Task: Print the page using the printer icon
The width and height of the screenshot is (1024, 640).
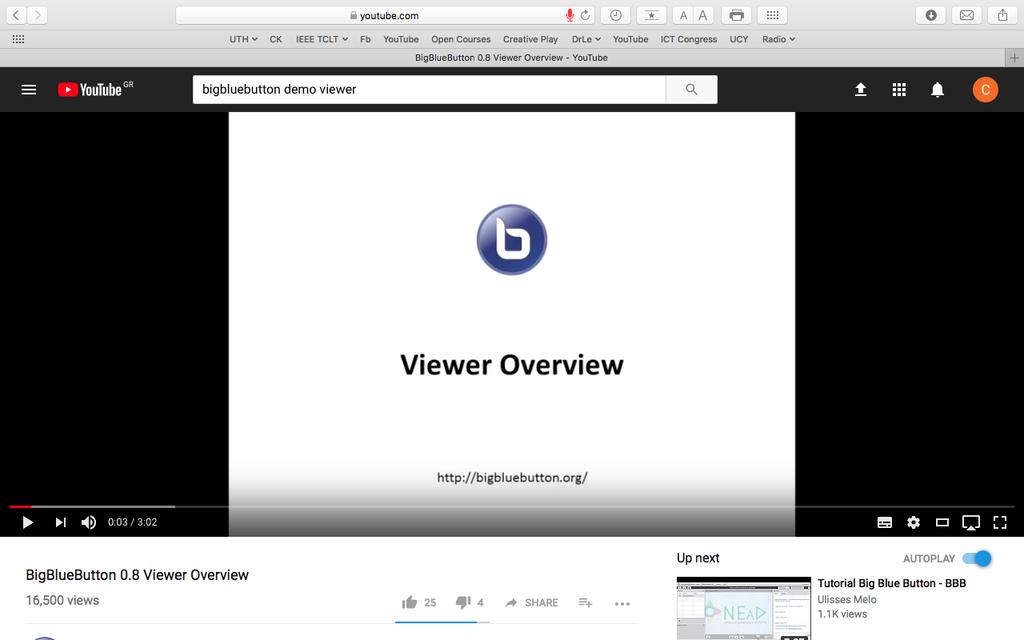Action: tap(737, 15)
